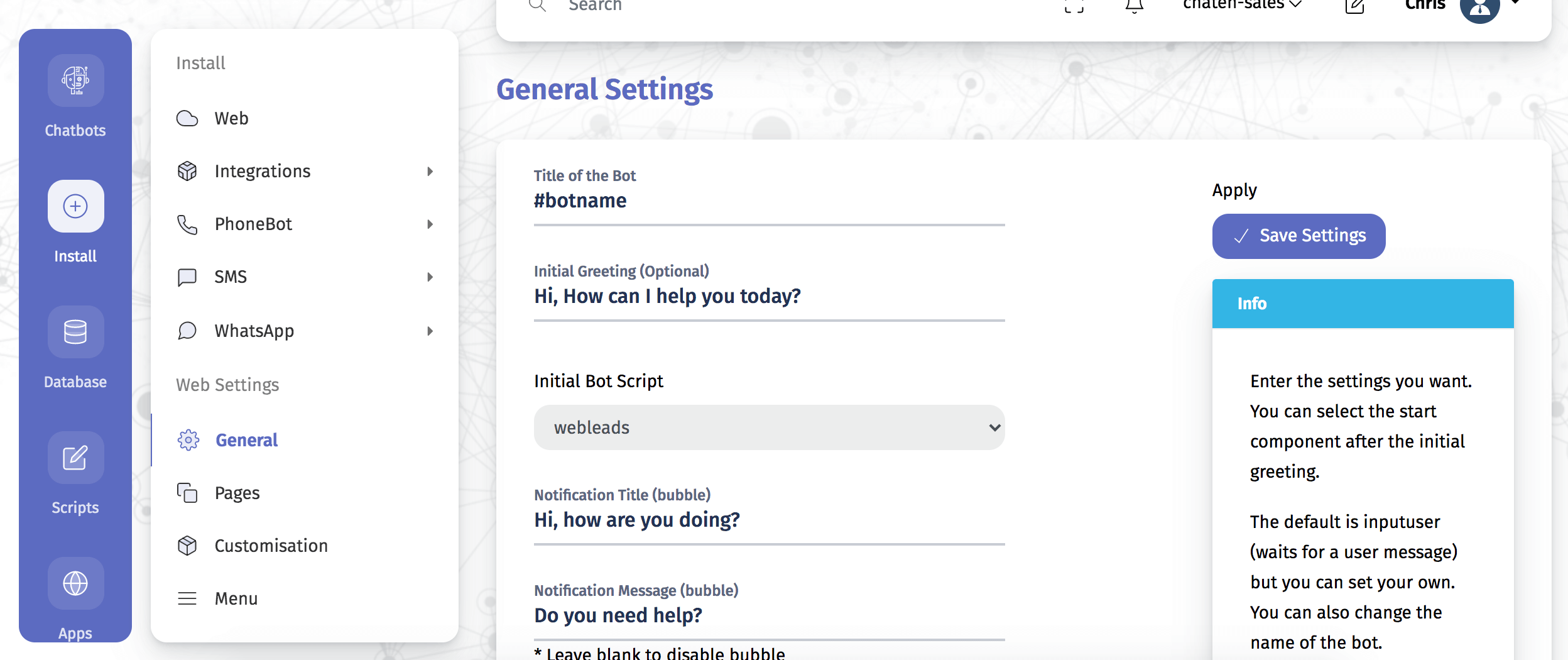The height and width of the screenshot is (660, 1568).
Task: Open the Pages settings
Action: coord(237,492)
